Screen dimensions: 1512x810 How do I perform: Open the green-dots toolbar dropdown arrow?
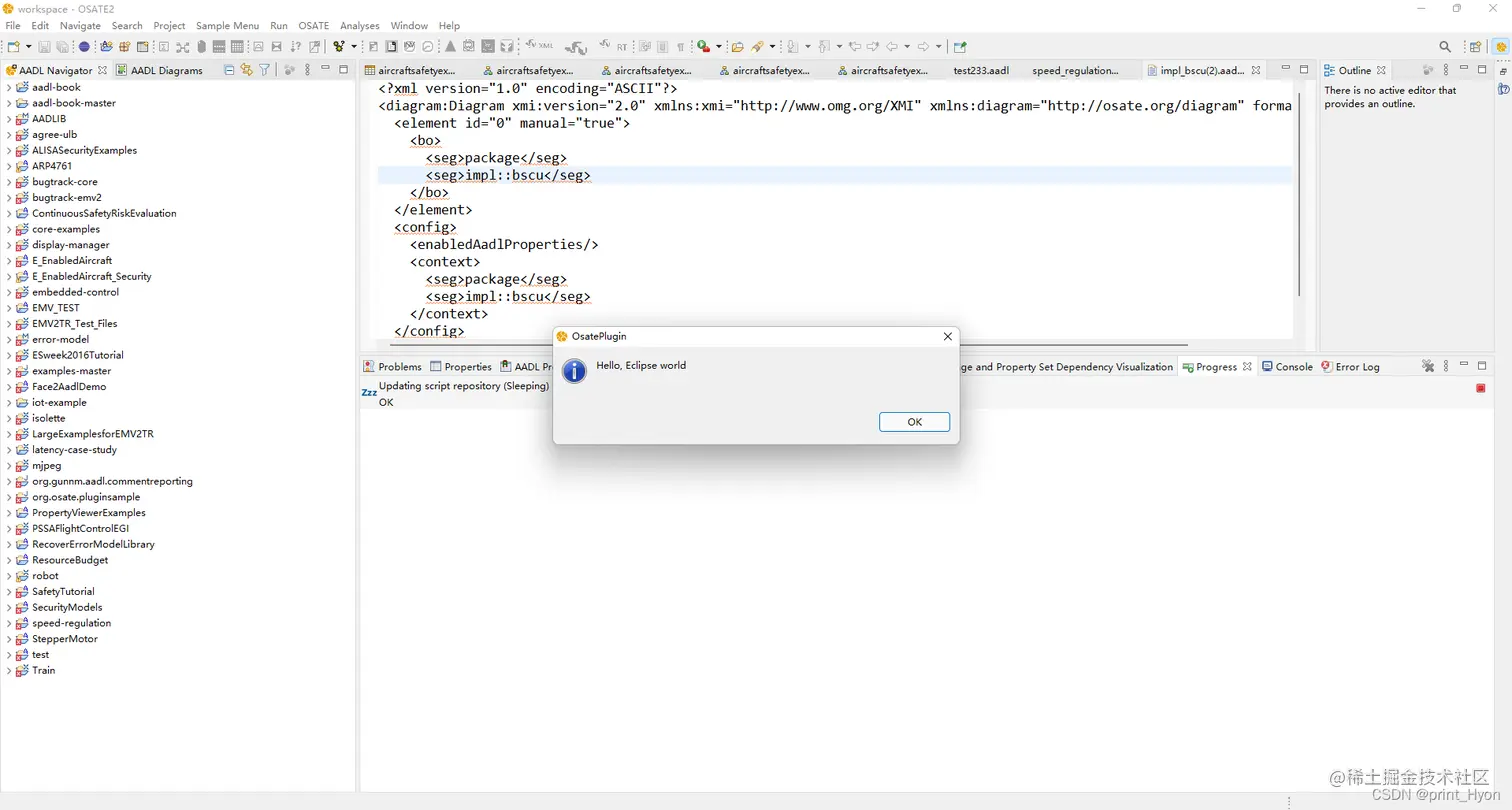point(354,46)
